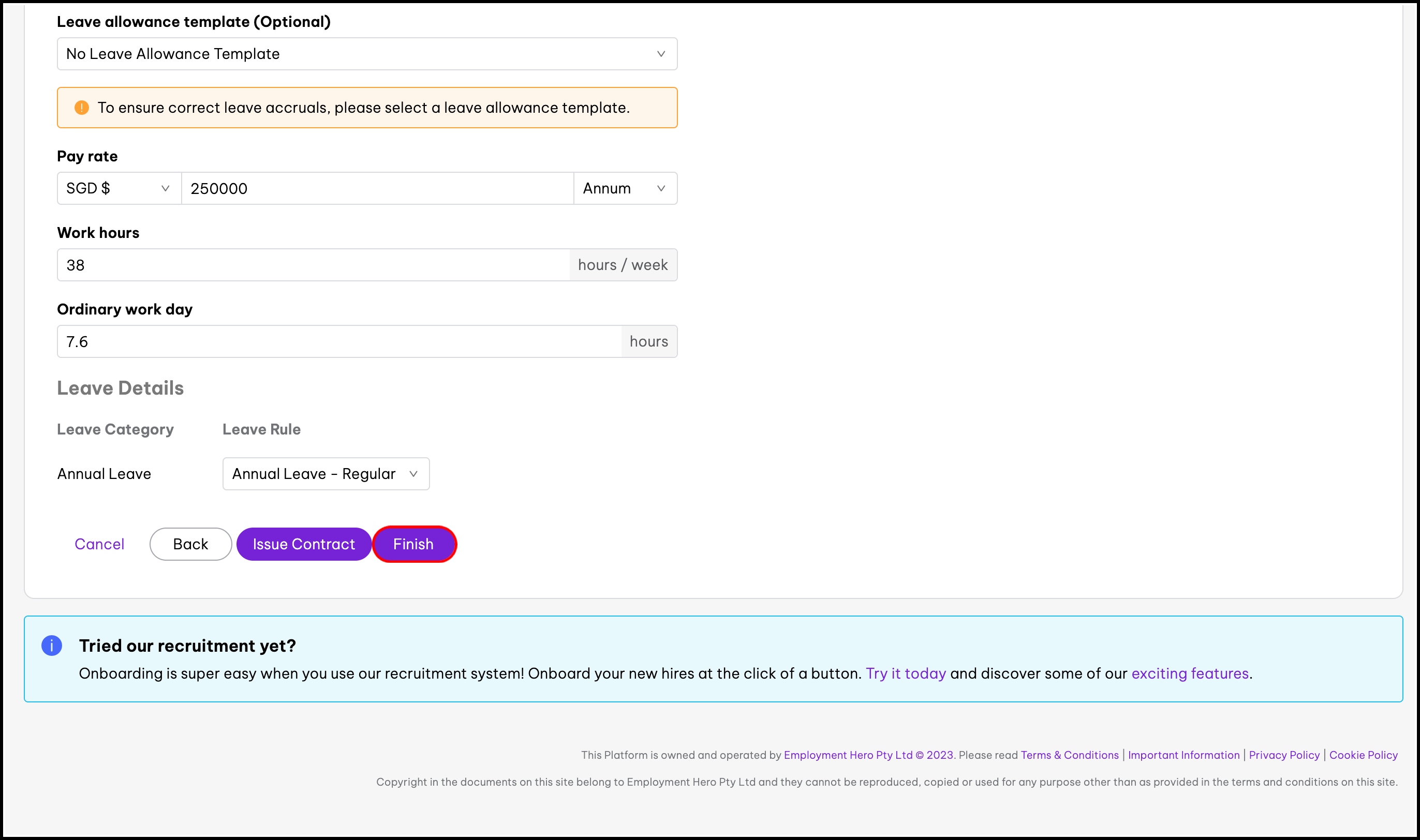Open the Terms & Conditions link
Image resolution: width=1420 pixels, height=840 pixels.
[1070, 755]
